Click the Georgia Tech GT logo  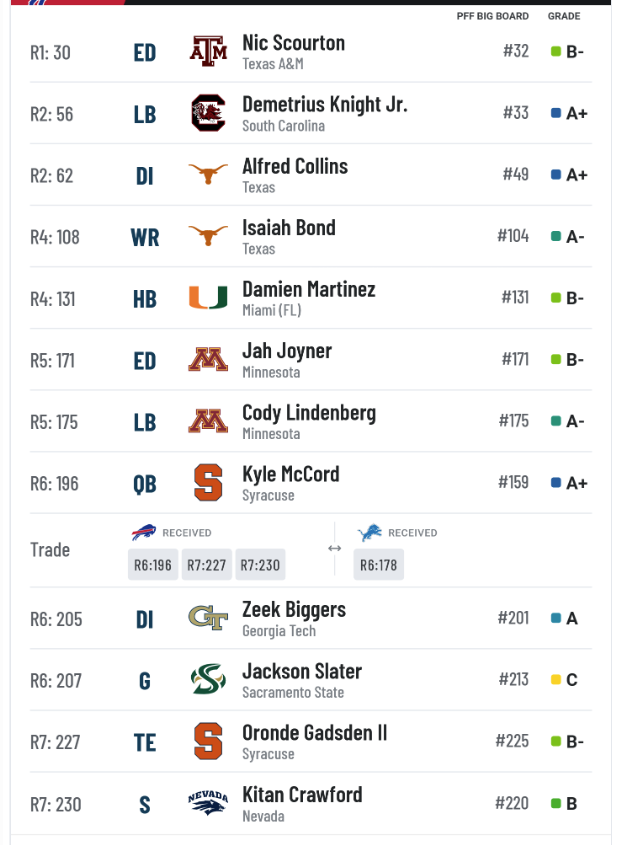(x=208, y=618)
